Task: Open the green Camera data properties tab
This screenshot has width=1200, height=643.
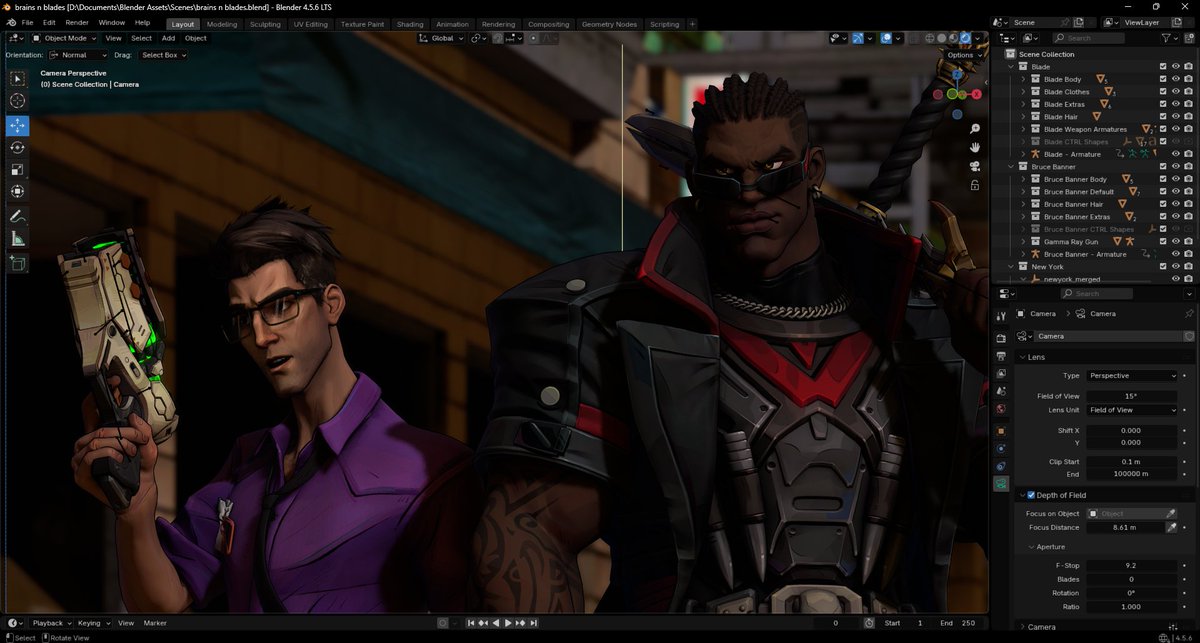Action: (x=1001, y=484)
